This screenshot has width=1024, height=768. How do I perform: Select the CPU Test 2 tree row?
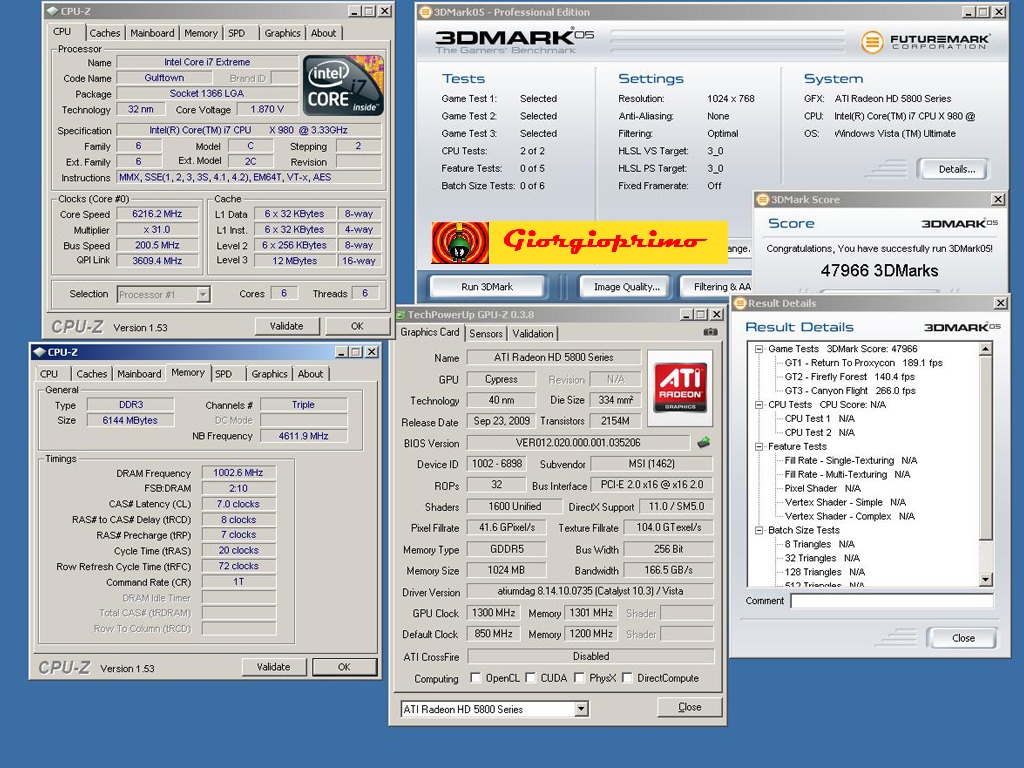click(820, 433)
